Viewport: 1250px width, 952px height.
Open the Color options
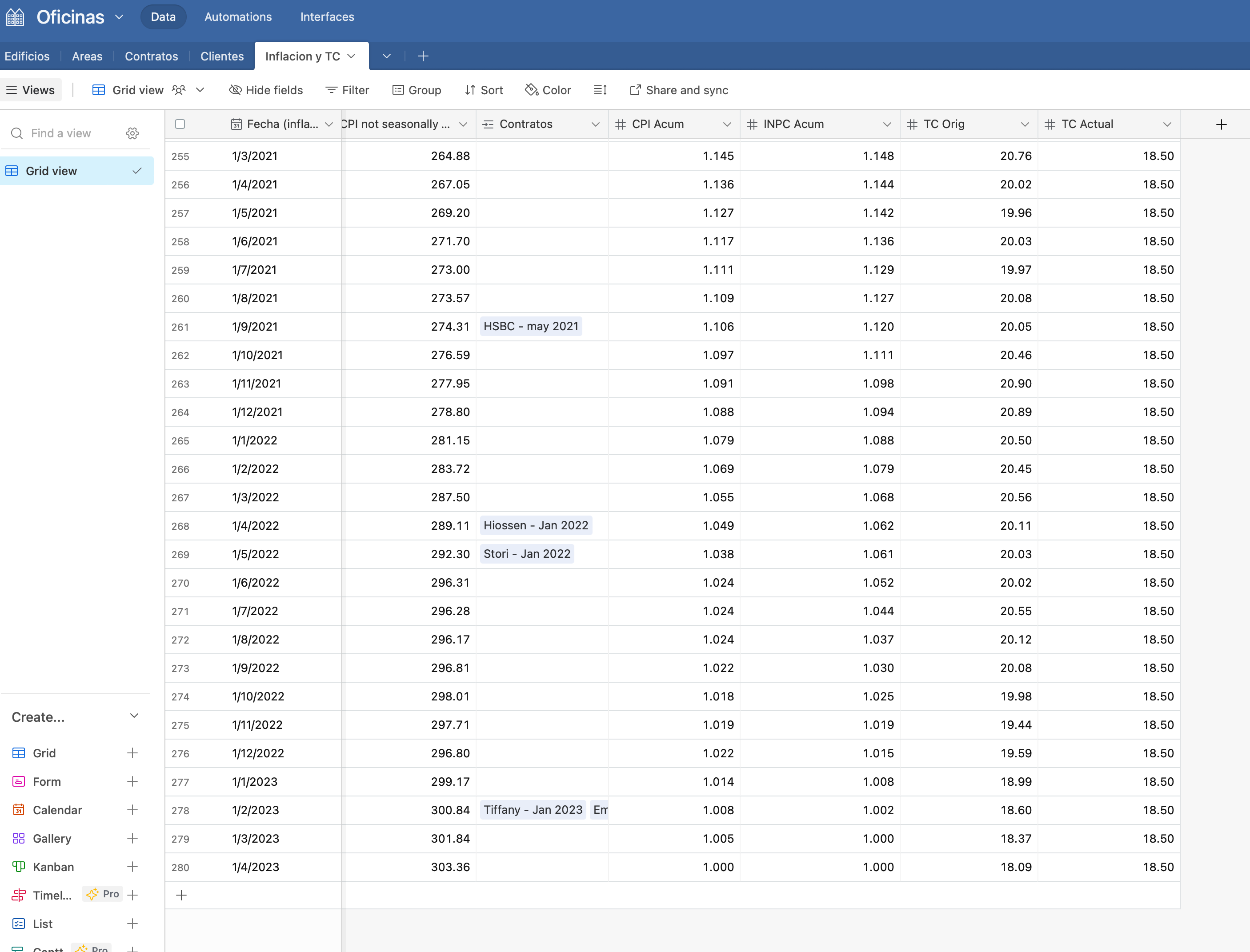tap(548, 90)
